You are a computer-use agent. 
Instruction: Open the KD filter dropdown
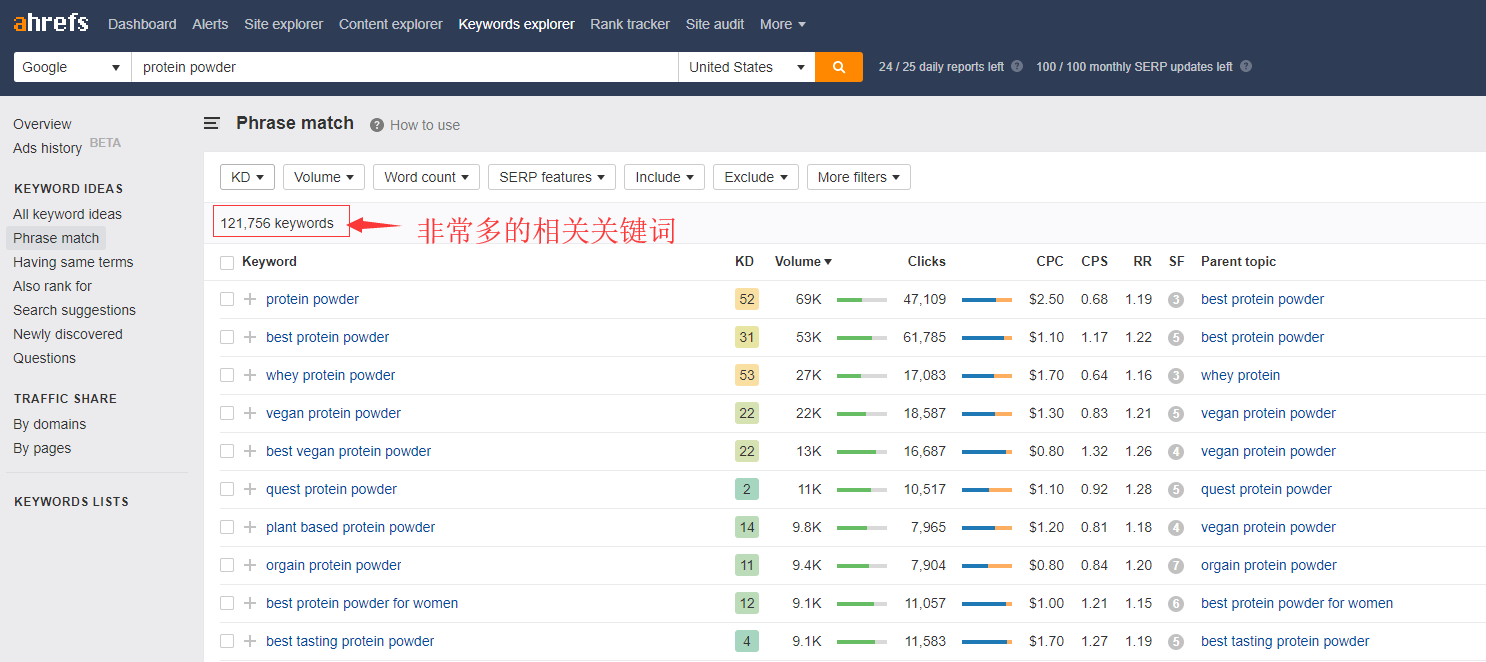(247, 177)
